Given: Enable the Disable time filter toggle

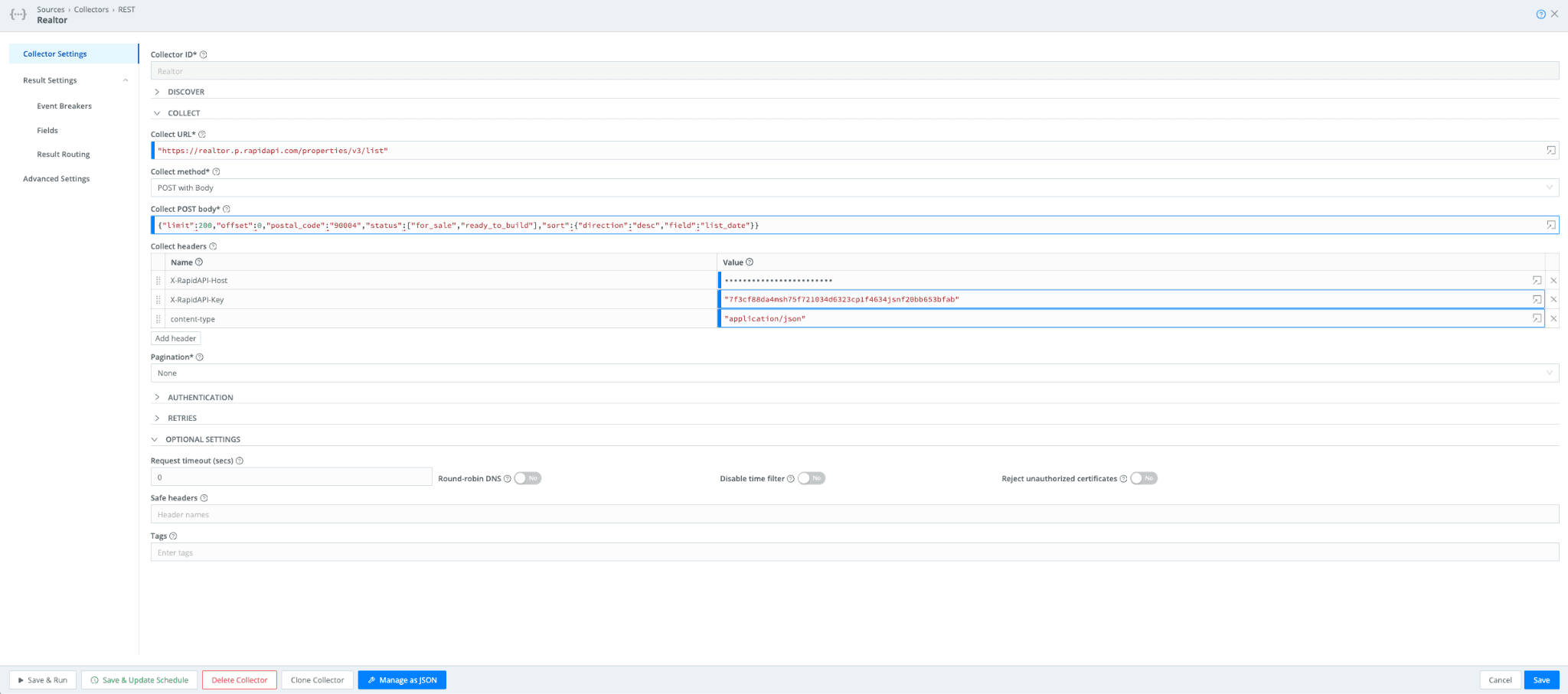Looking at the screenshot, I should [811, 478].
